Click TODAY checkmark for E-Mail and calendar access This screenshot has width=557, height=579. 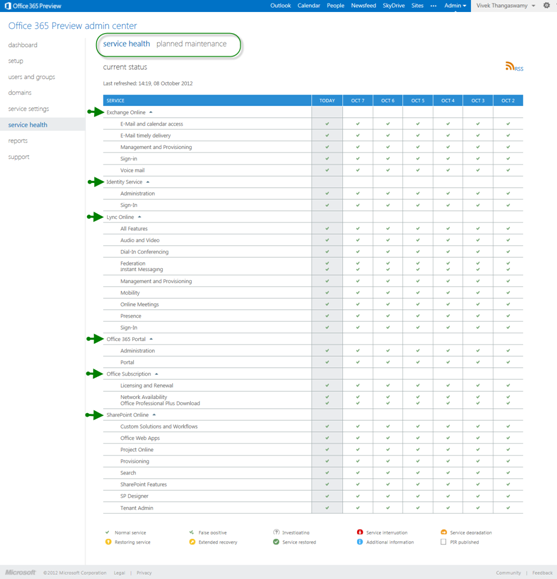(x=327, y=124)
